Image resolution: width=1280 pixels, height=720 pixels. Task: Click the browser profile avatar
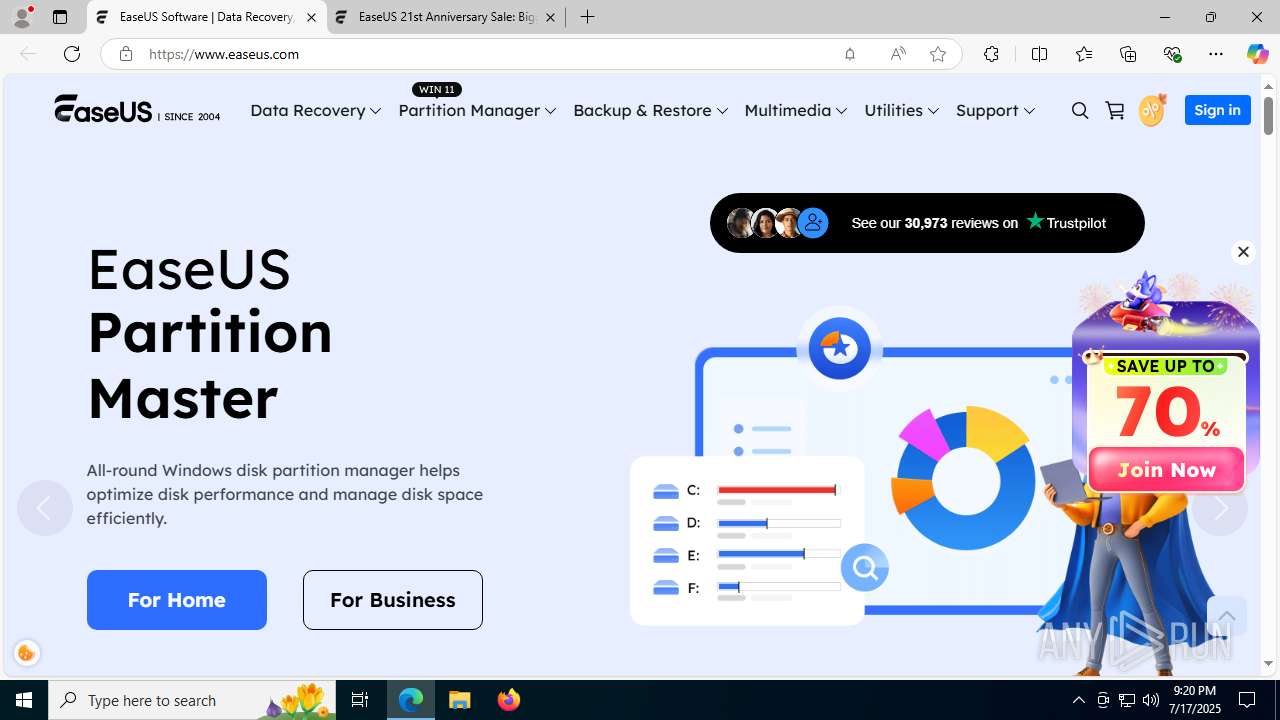[22, 17]
